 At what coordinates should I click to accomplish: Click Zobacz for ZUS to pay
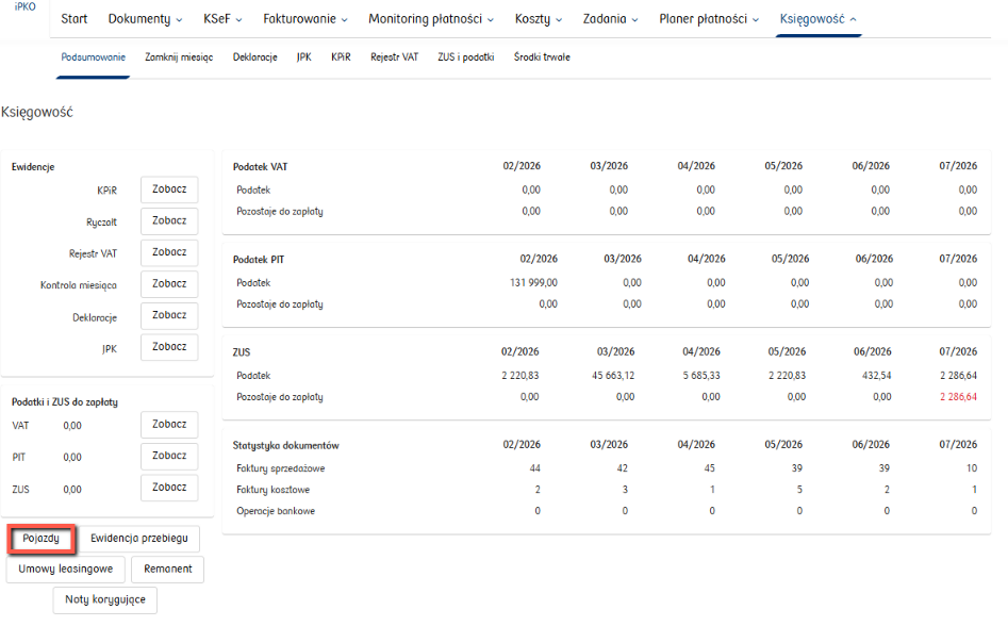pyautogui.click(x=169, y=488)
